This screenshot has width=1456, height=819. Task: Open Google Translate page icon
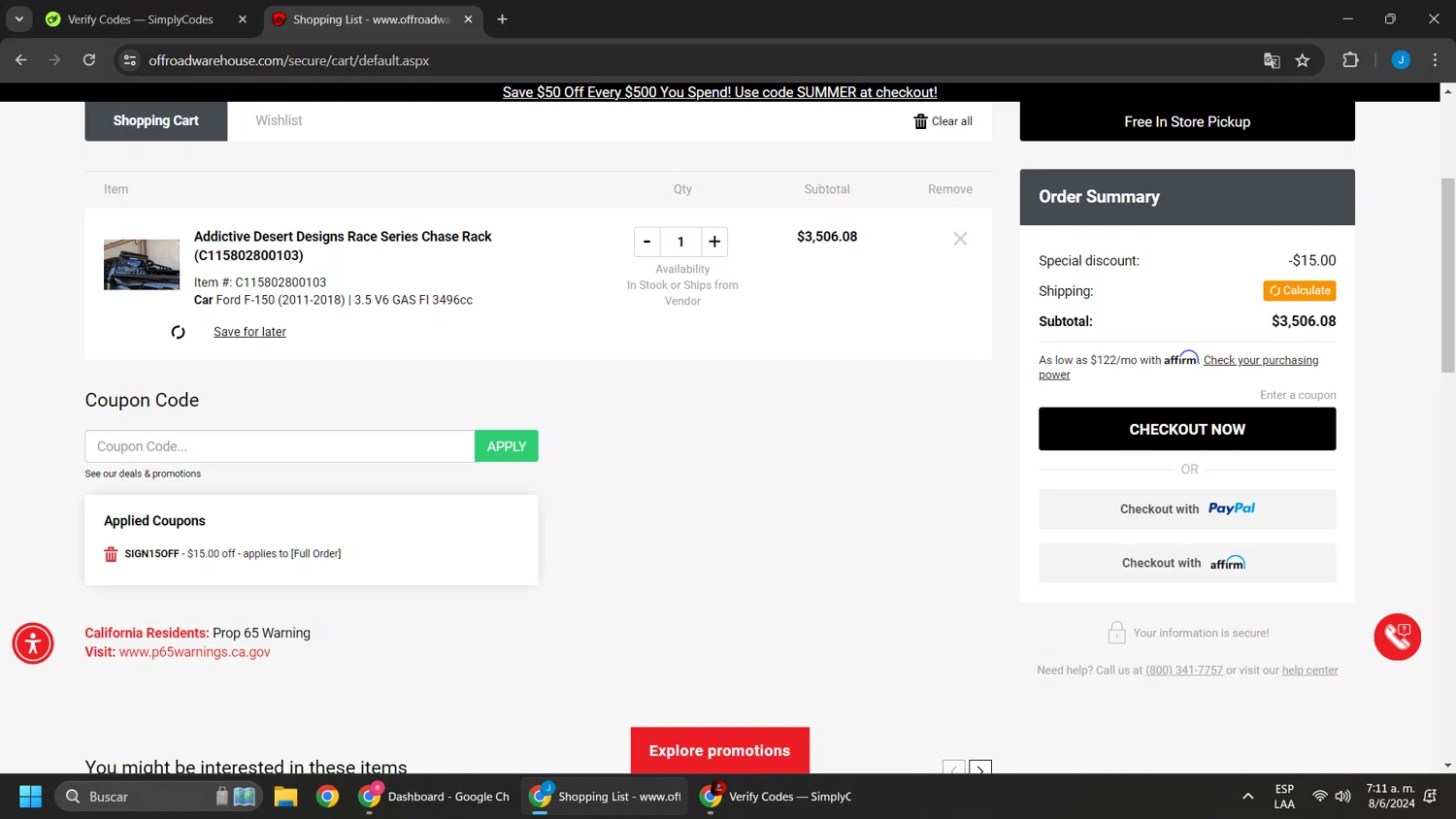1272,60
